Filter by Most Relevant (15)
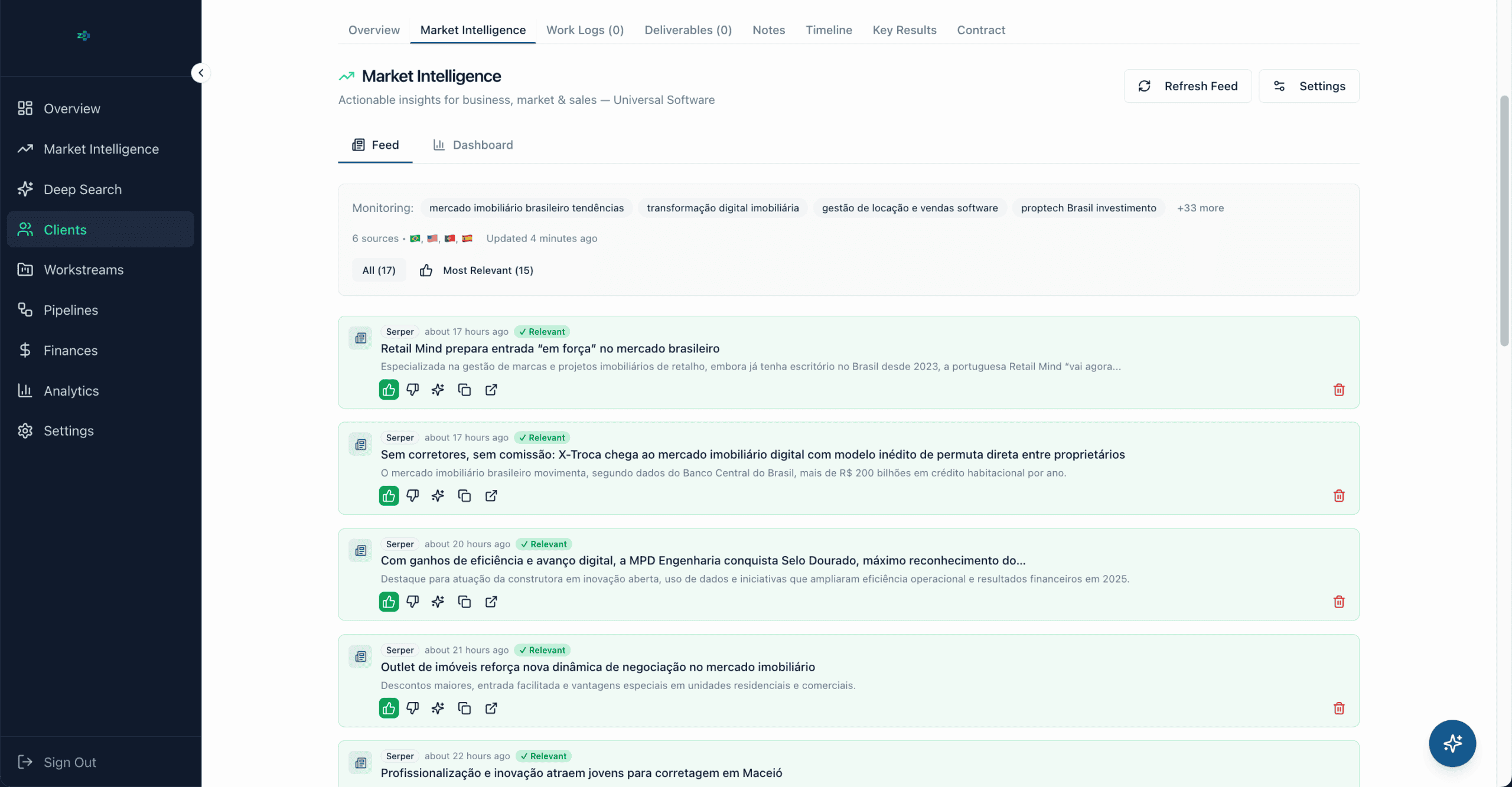The height and width of the screenshot is (787, 1512). pyautogui.click(x=476, y=270)
